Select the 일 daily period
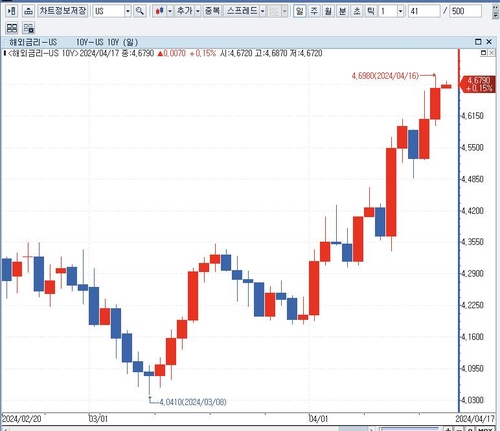500x431 pixels. 300,11
